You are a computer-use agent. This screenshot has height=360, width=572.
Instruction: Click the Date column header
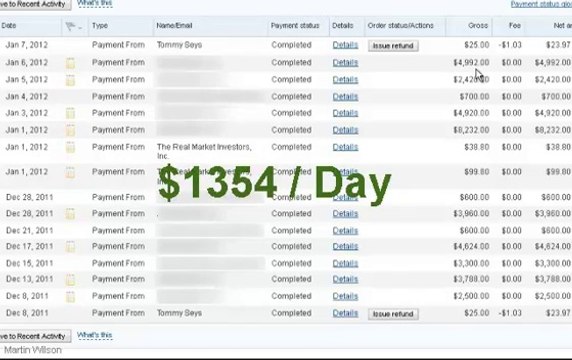[9, 26]
